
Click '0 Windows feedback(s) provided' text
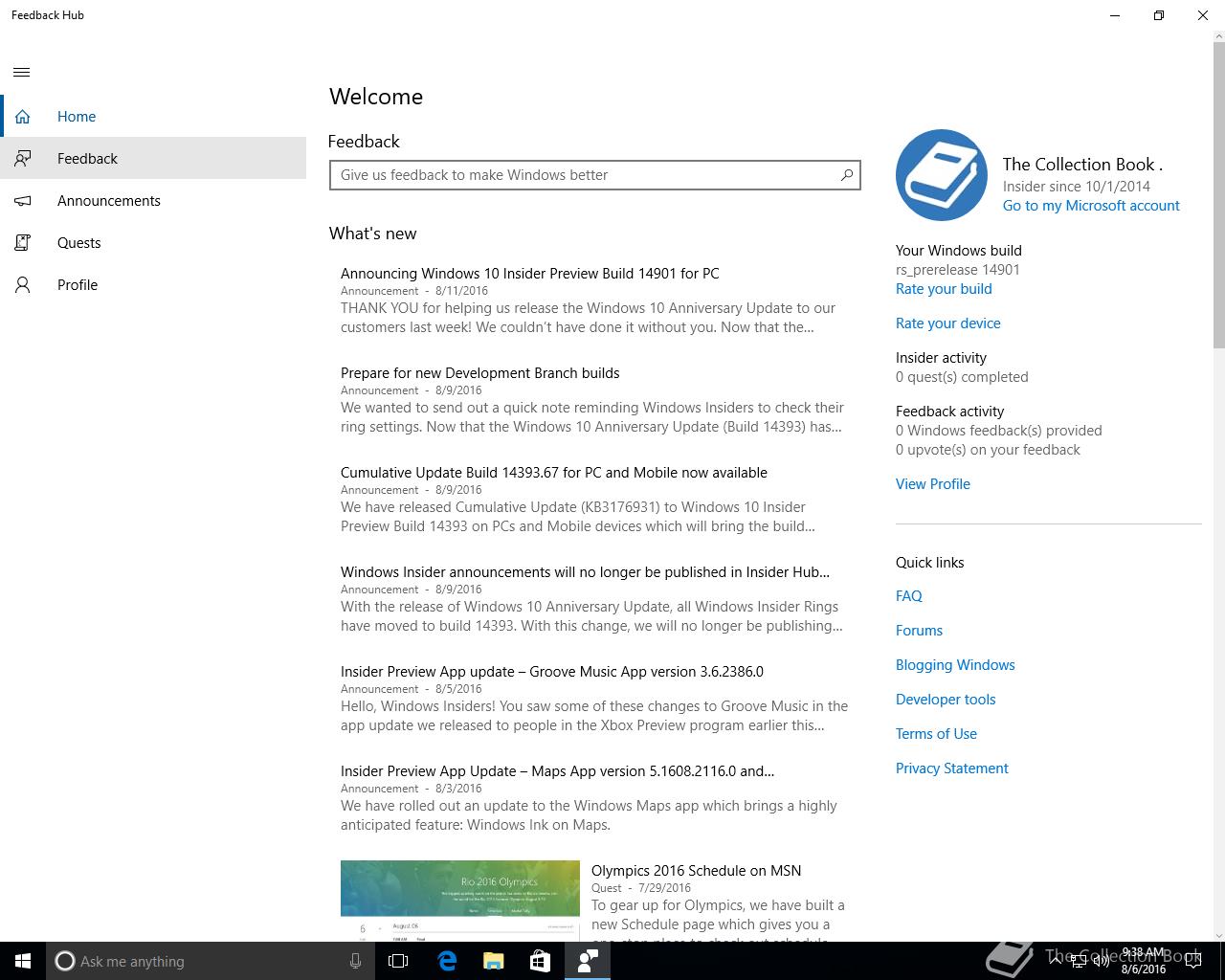[x=999, y=431]
